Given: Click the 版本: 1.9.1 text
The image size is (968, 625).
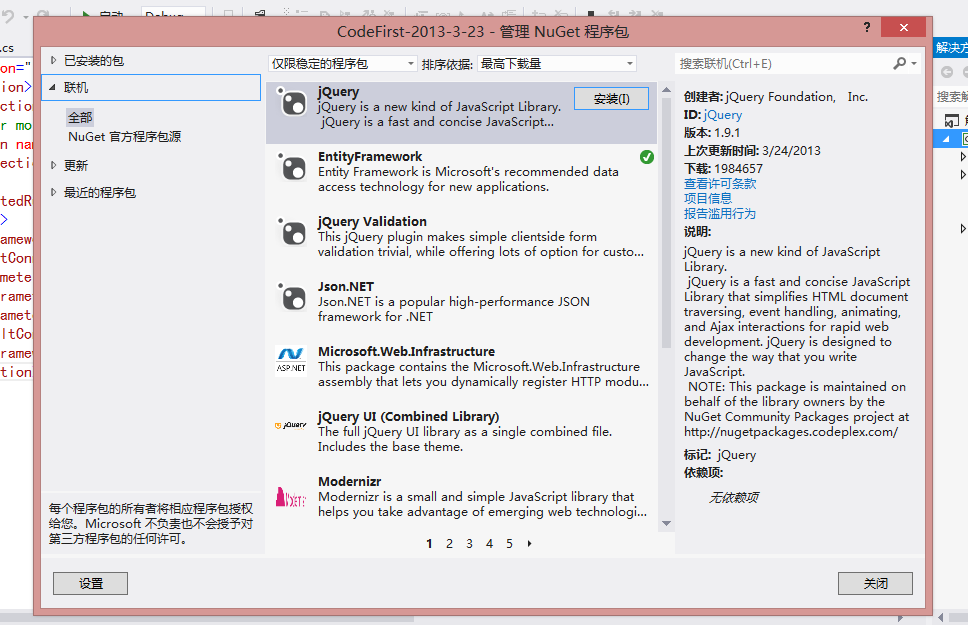Looking at the screenshot, I should click(712, 133).
